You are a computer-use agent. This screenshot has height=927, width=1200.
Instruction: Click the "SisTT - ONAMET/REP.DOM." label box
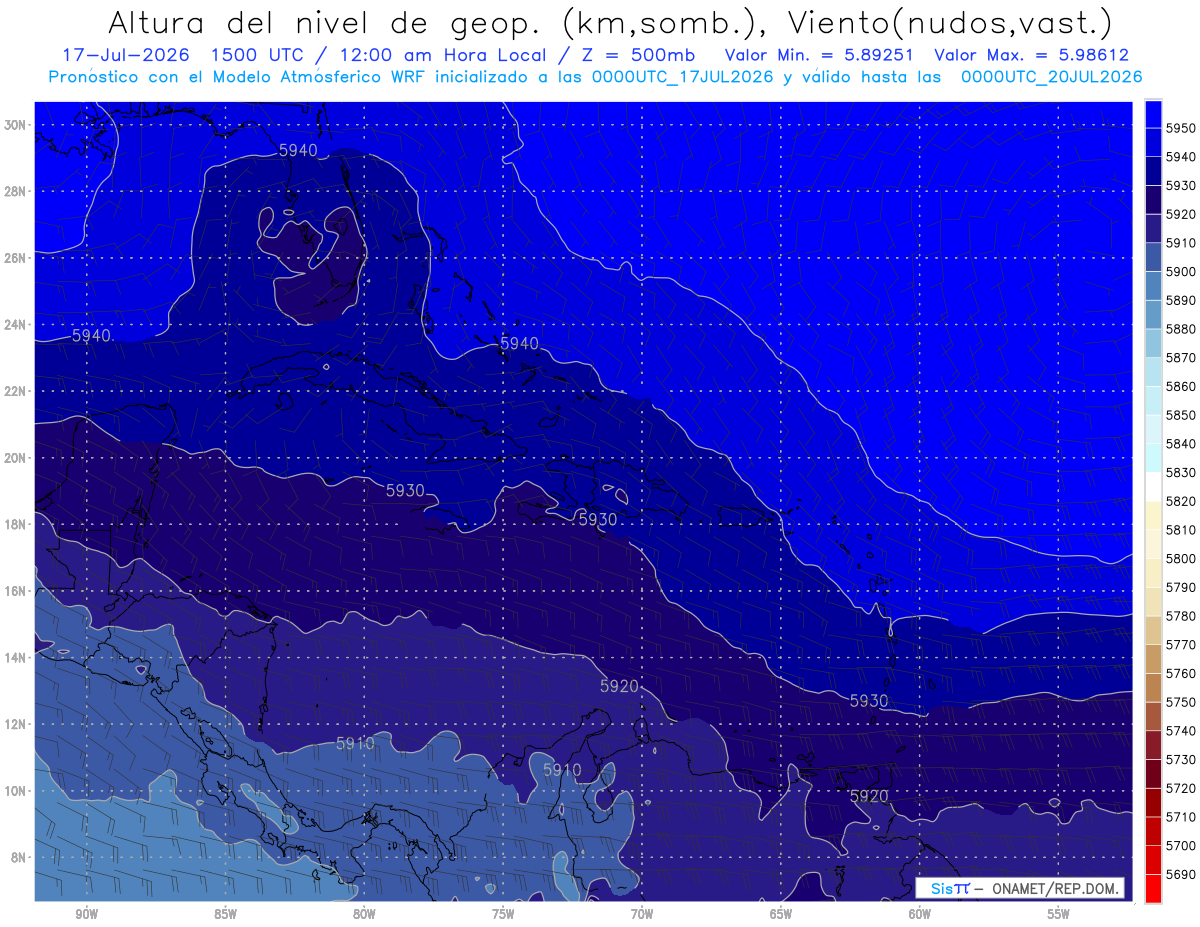1019,888
